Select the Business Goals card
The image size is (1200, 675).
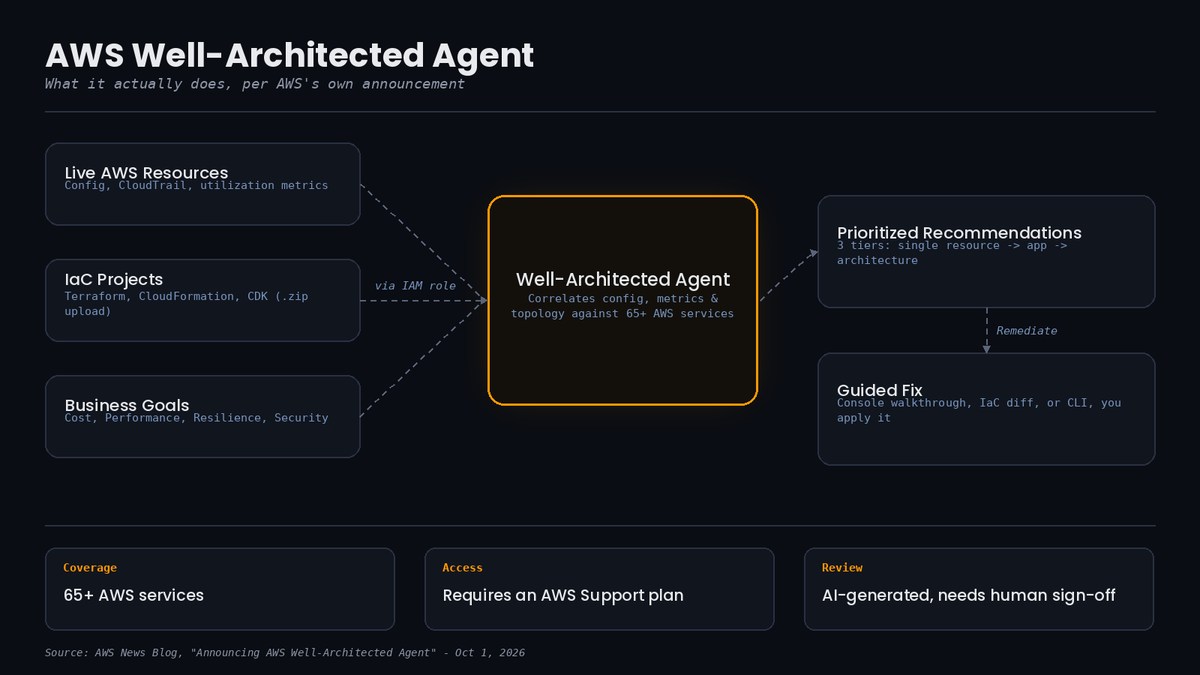[x=203, y=416]
